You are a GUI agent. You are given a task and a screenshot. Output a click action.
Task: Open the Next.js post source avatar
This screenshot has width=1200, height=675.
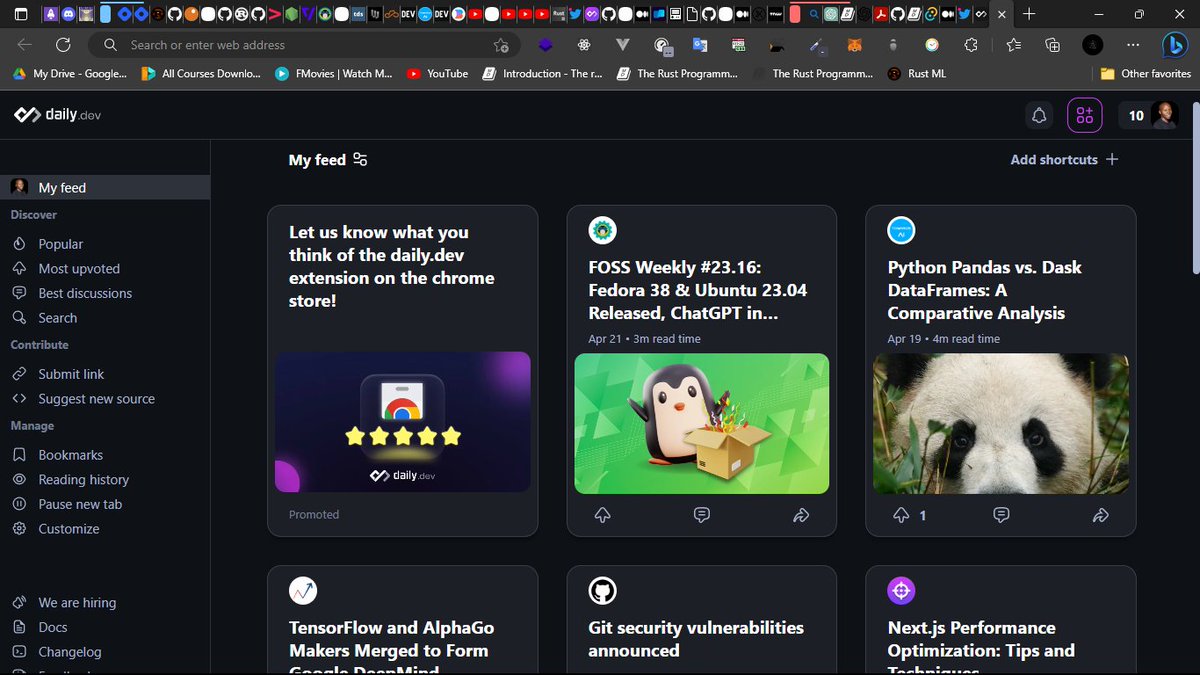[902, 591]
